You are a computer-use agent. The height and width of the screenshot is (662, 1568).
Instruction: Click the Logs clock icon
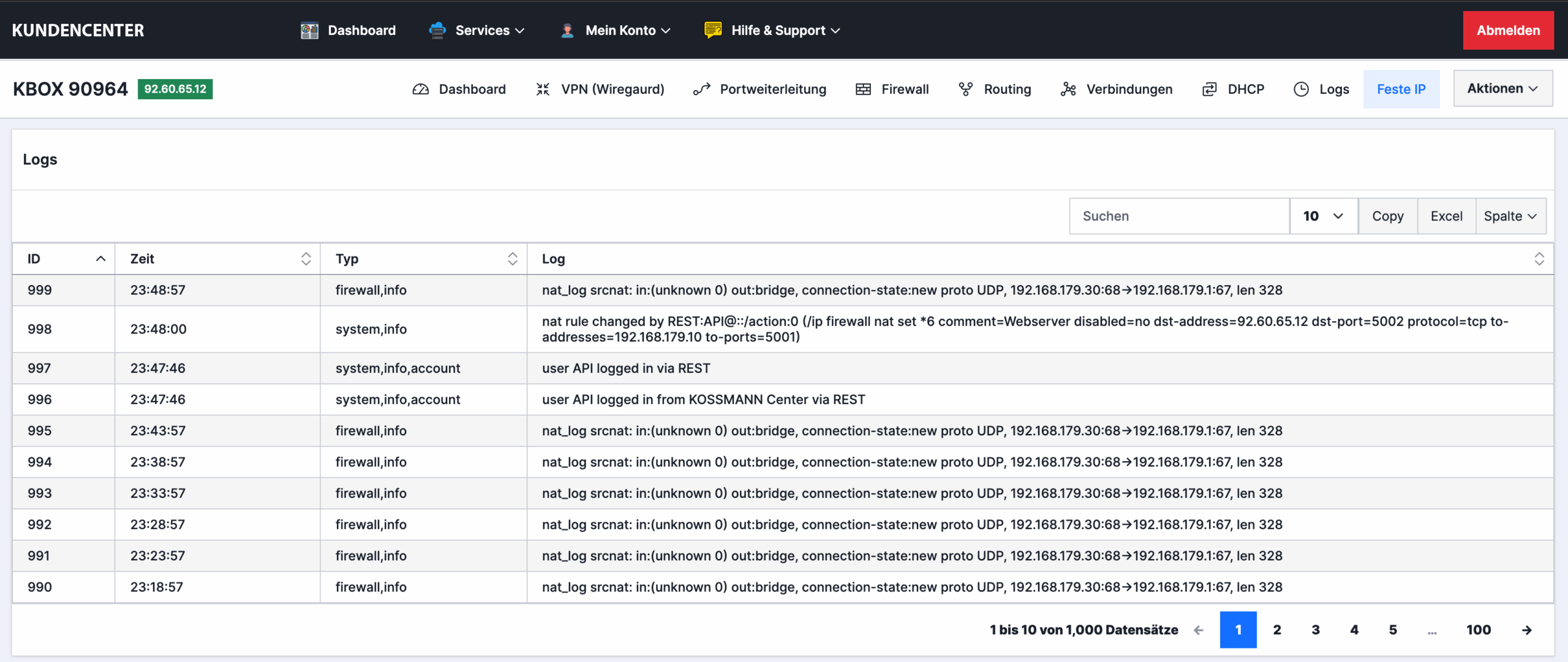click(1301, 89)
